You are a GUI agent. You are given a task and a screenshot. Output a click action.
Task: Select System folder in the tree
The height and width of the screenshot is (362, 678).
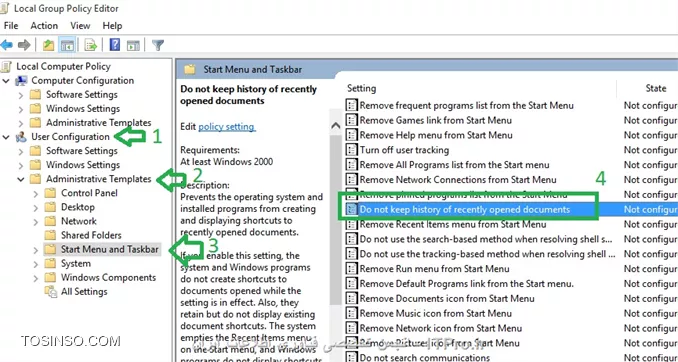click(76, 264)
